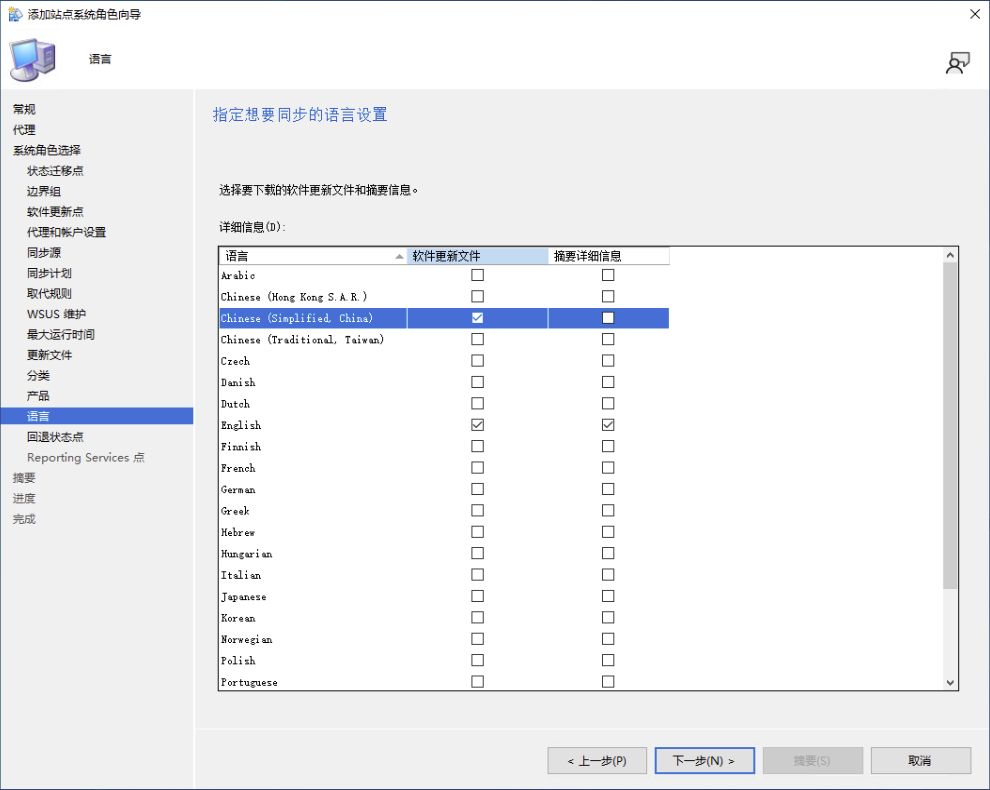Open 软件更新点 step in sidebar
The image size is (990, 790).
point(55,212)
